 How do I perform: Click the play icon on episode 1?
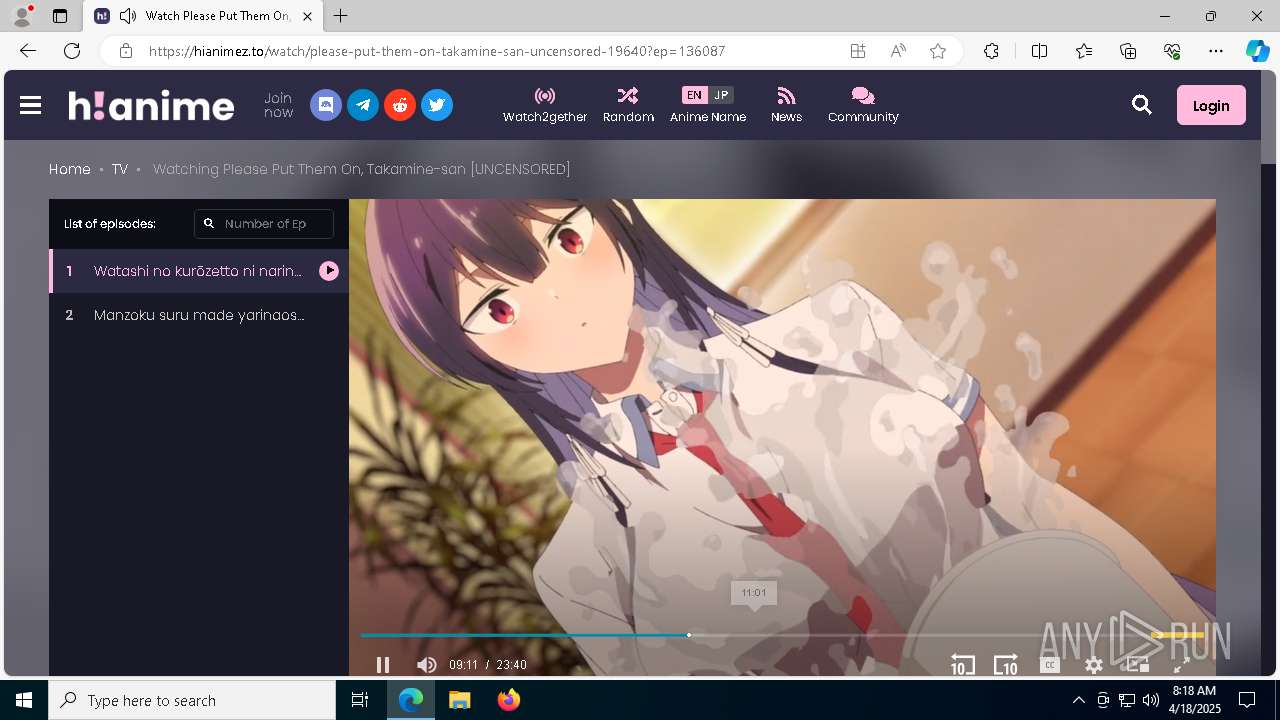(329, 271)
